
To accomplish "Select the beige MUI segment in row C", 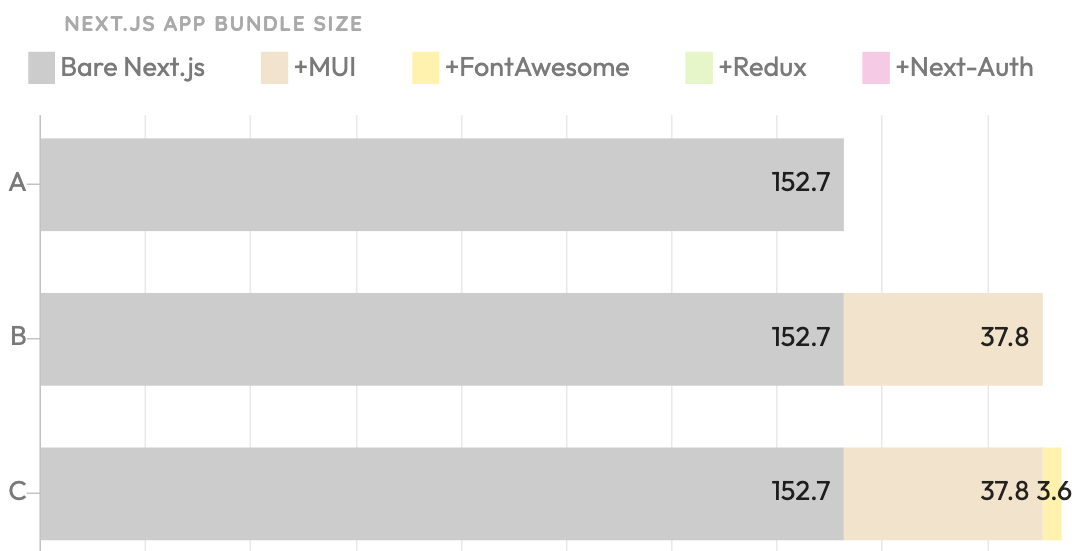I will coord(943,494).
